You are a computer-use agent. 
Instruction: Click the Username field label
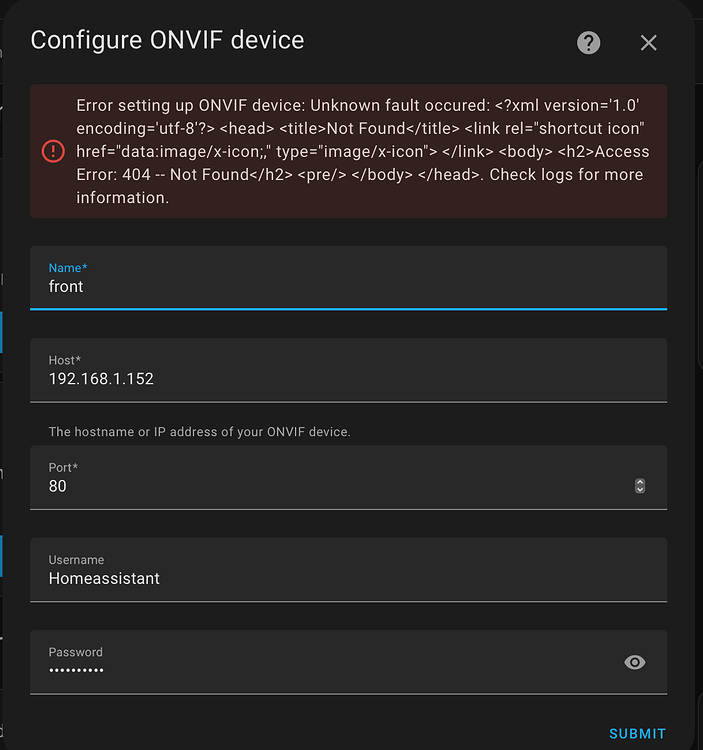pyautogui.click(x=76, y=560)
